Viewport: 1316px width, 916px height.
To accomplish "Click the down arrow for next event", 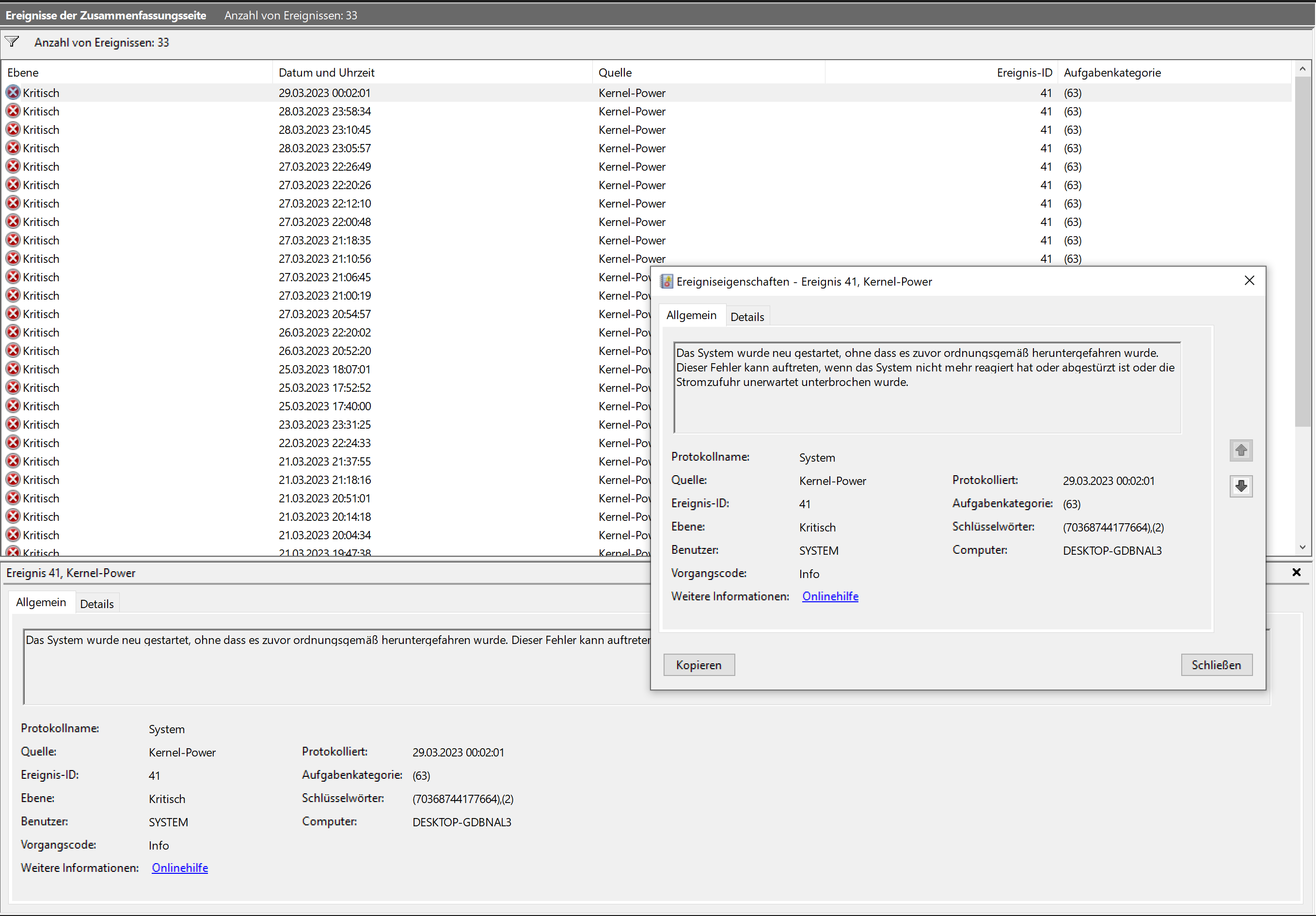I will [x=1240, y=486].
